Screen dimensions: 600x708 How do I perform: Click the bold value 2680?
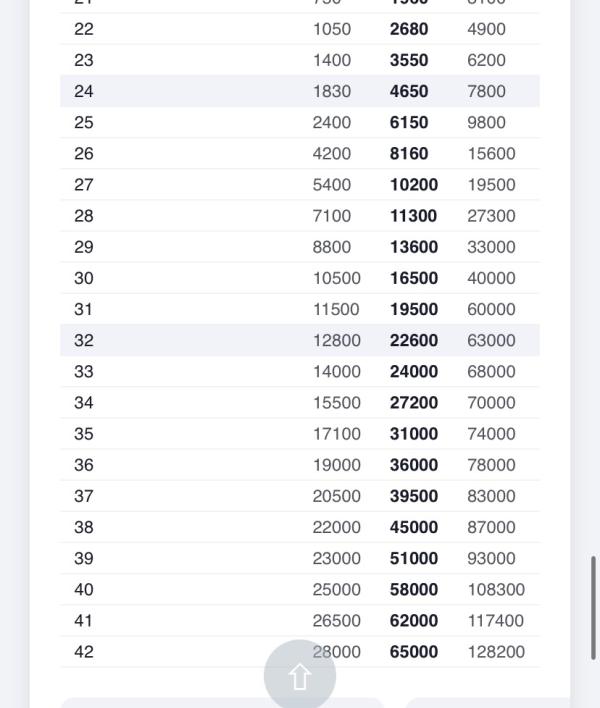tap(409, 29)
